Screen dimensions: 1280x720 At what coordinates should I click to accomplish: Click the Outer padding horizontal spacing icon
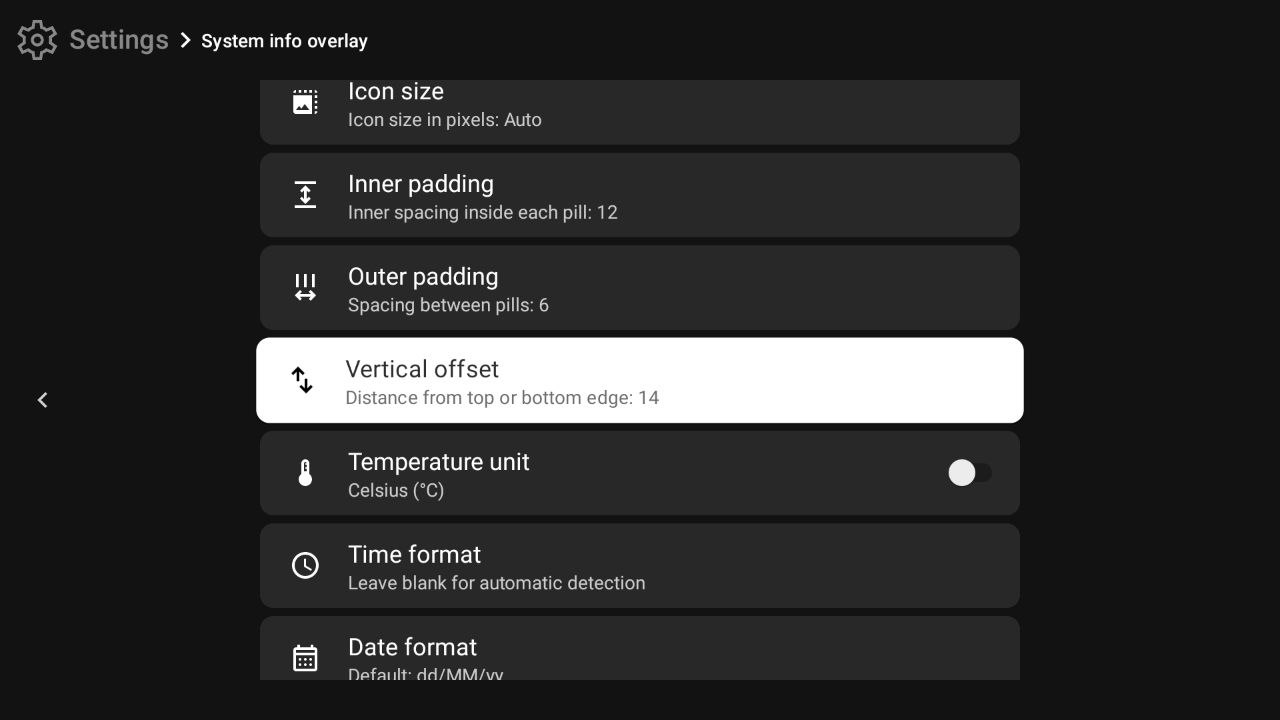(x=305, y=287)
